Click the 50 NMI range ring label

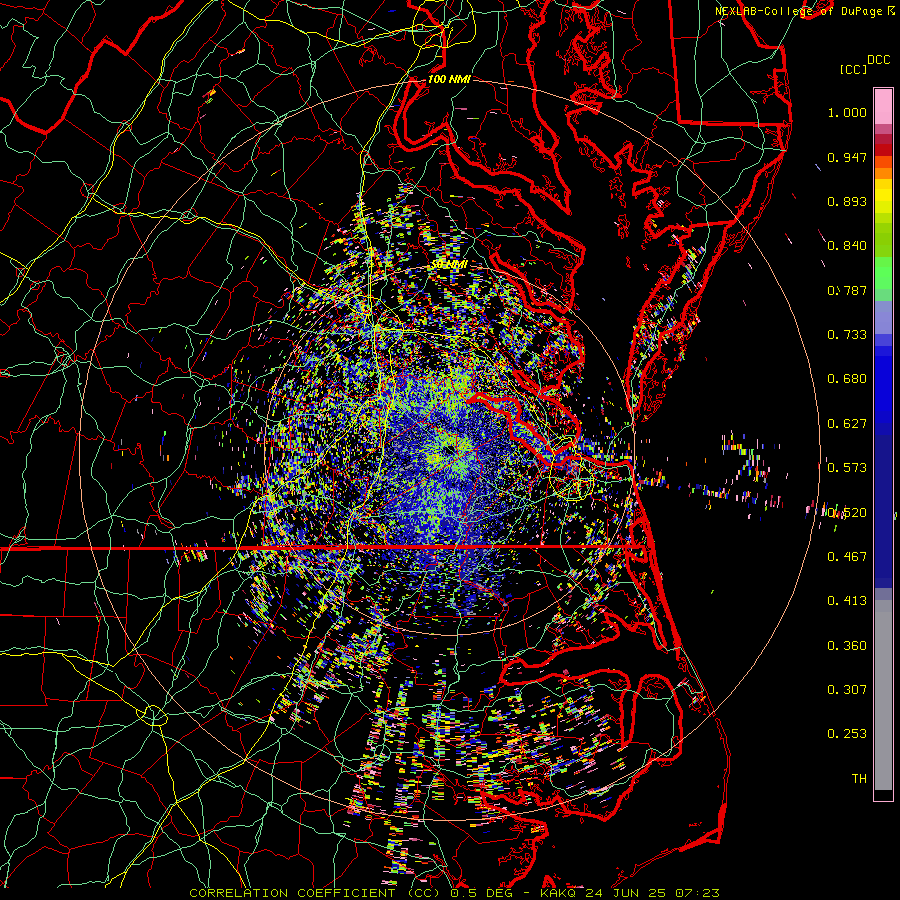coord(449,265)
